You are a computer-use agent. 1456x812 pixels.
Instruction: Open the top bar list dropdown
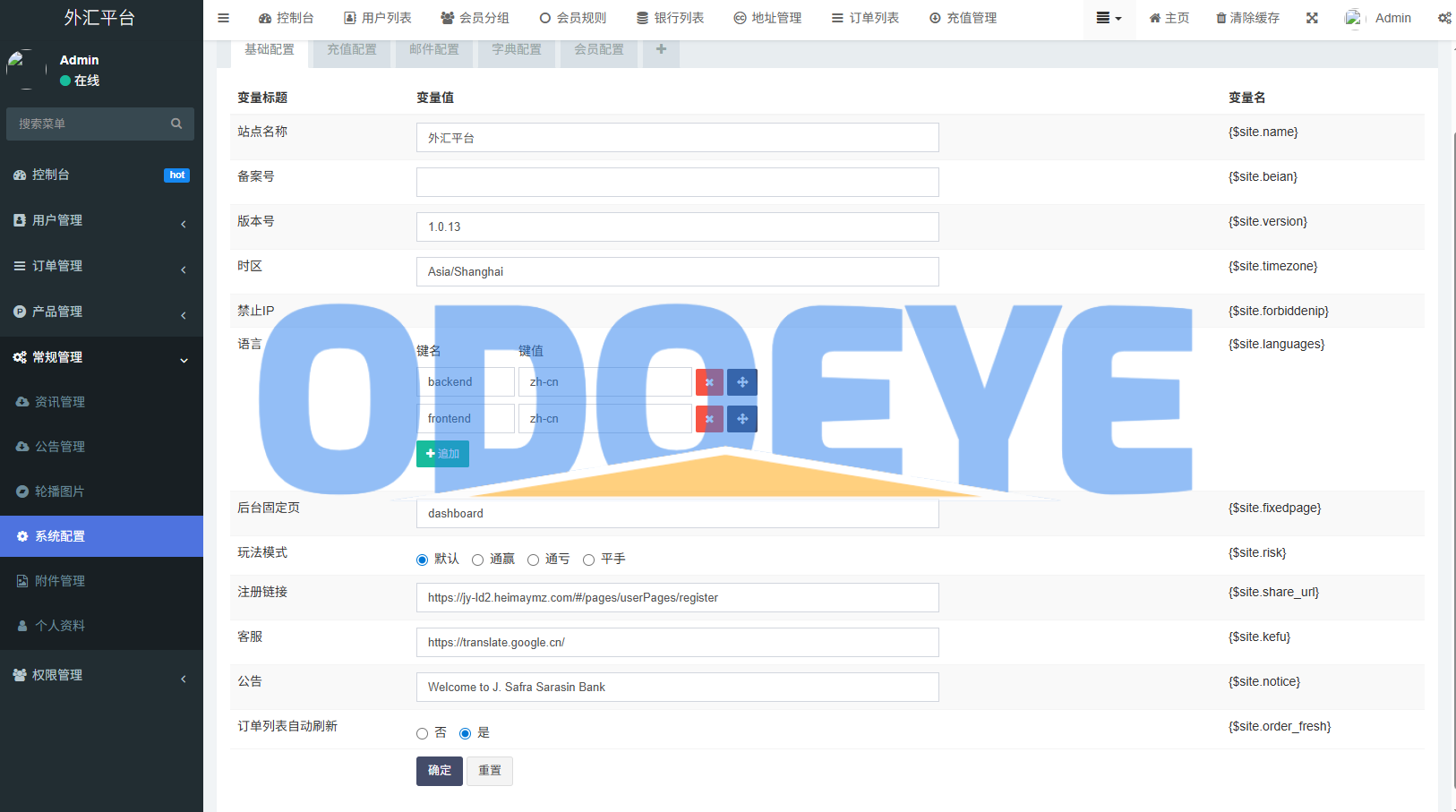pos(1109,18)
